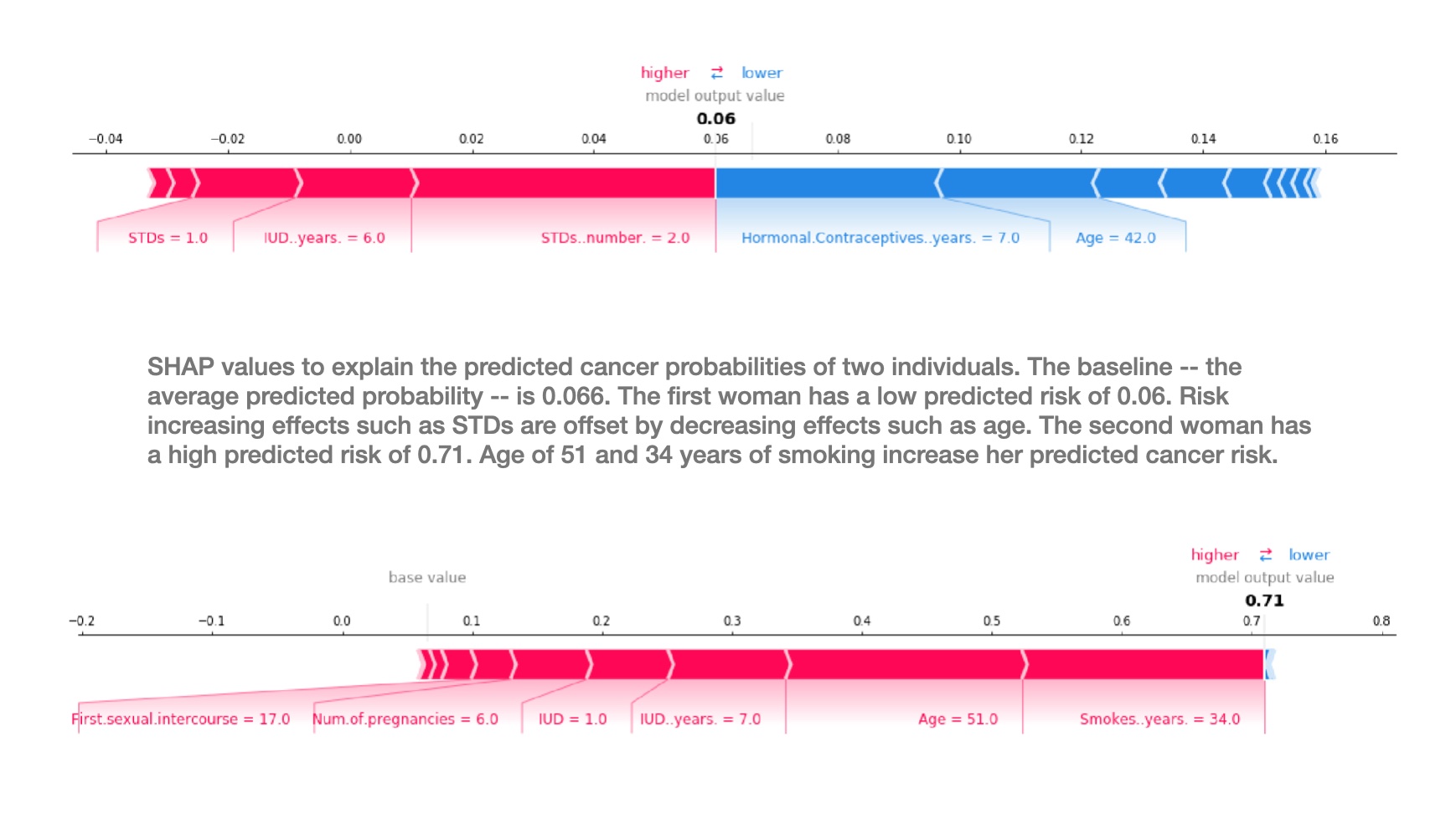The width and height of the screenshot is (1456, 814).
Task: Click the 'higher' label in bottom legend
Action: tap(1214, 554)
